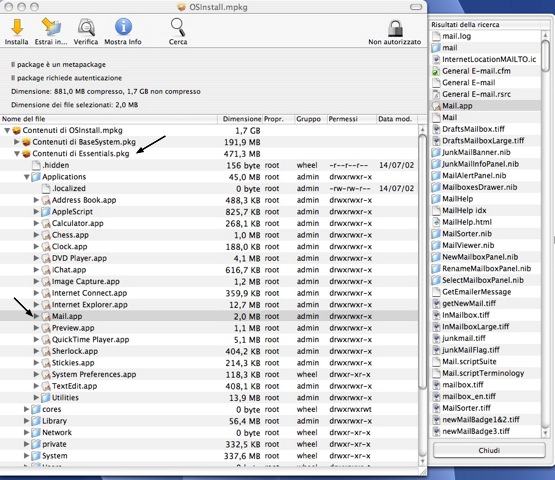The image size is (555, 480).
Task: Click Mail.app icon in search results
Action: (x=436, y=106)
